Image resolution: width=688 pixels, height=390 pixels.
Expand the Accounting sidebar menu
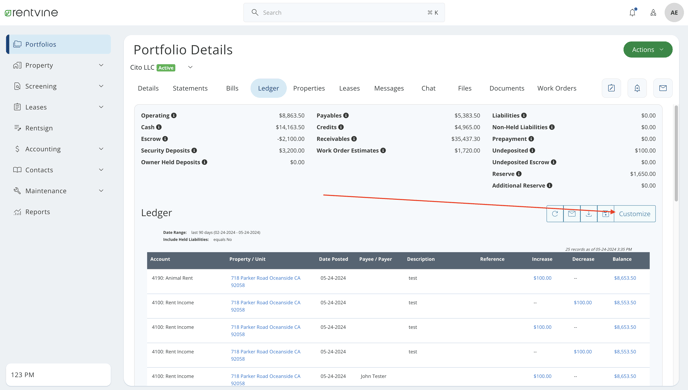point(58,149)
